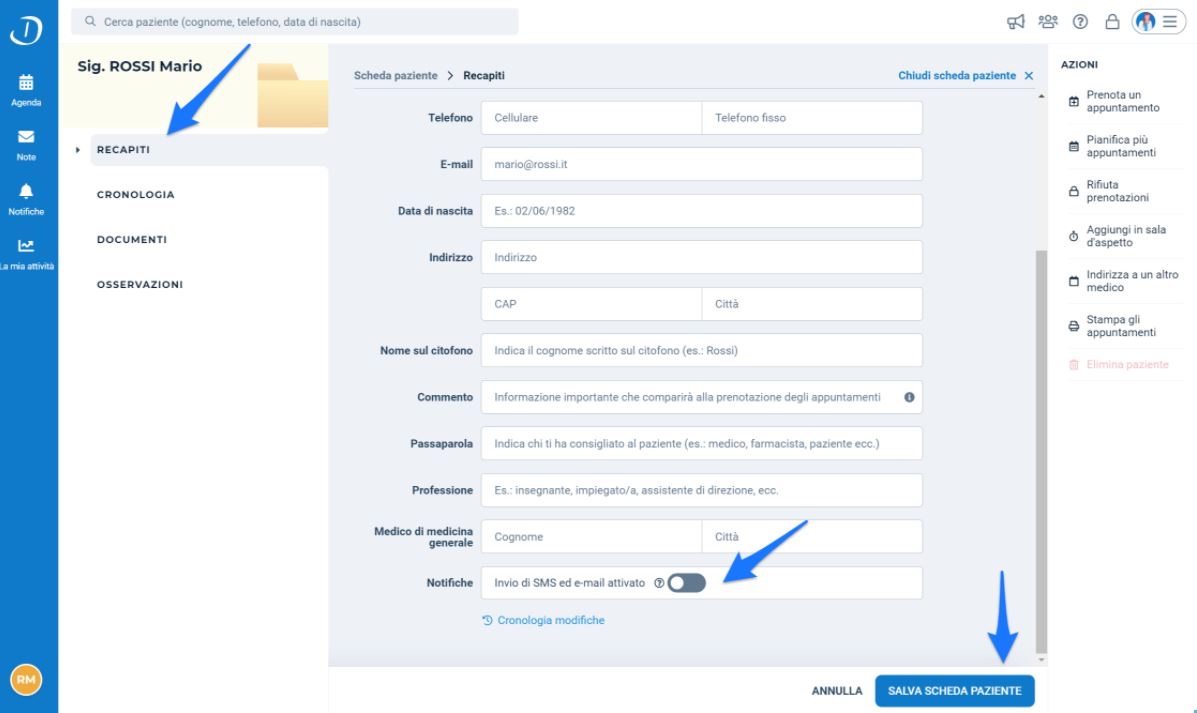Click the help question mark icon in header
This screenshot has height=713, width=1197.
[1079, 22]
